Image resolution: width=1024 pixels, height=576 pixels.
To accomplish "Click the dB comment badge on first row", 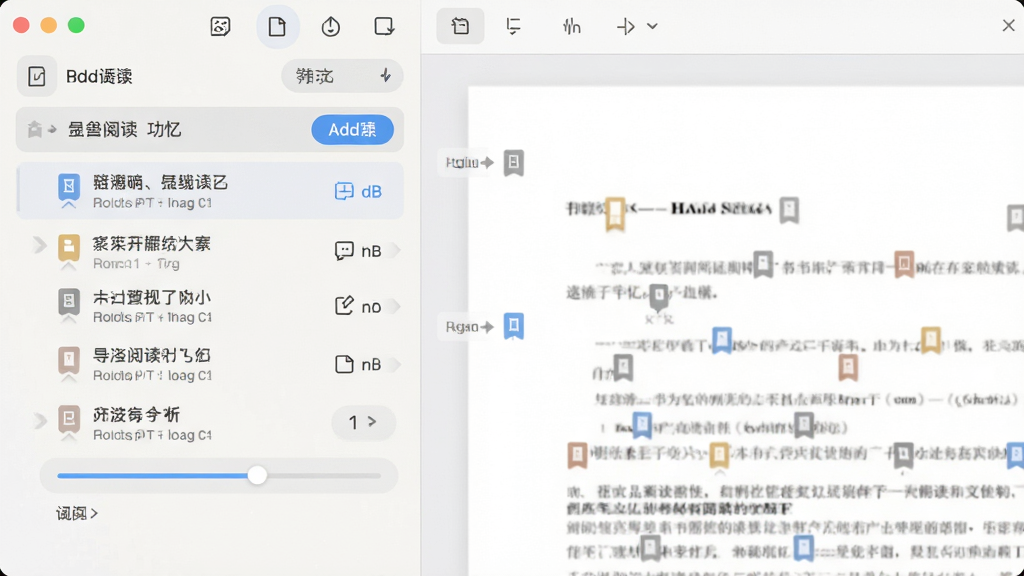I will [x=358, y=191].
